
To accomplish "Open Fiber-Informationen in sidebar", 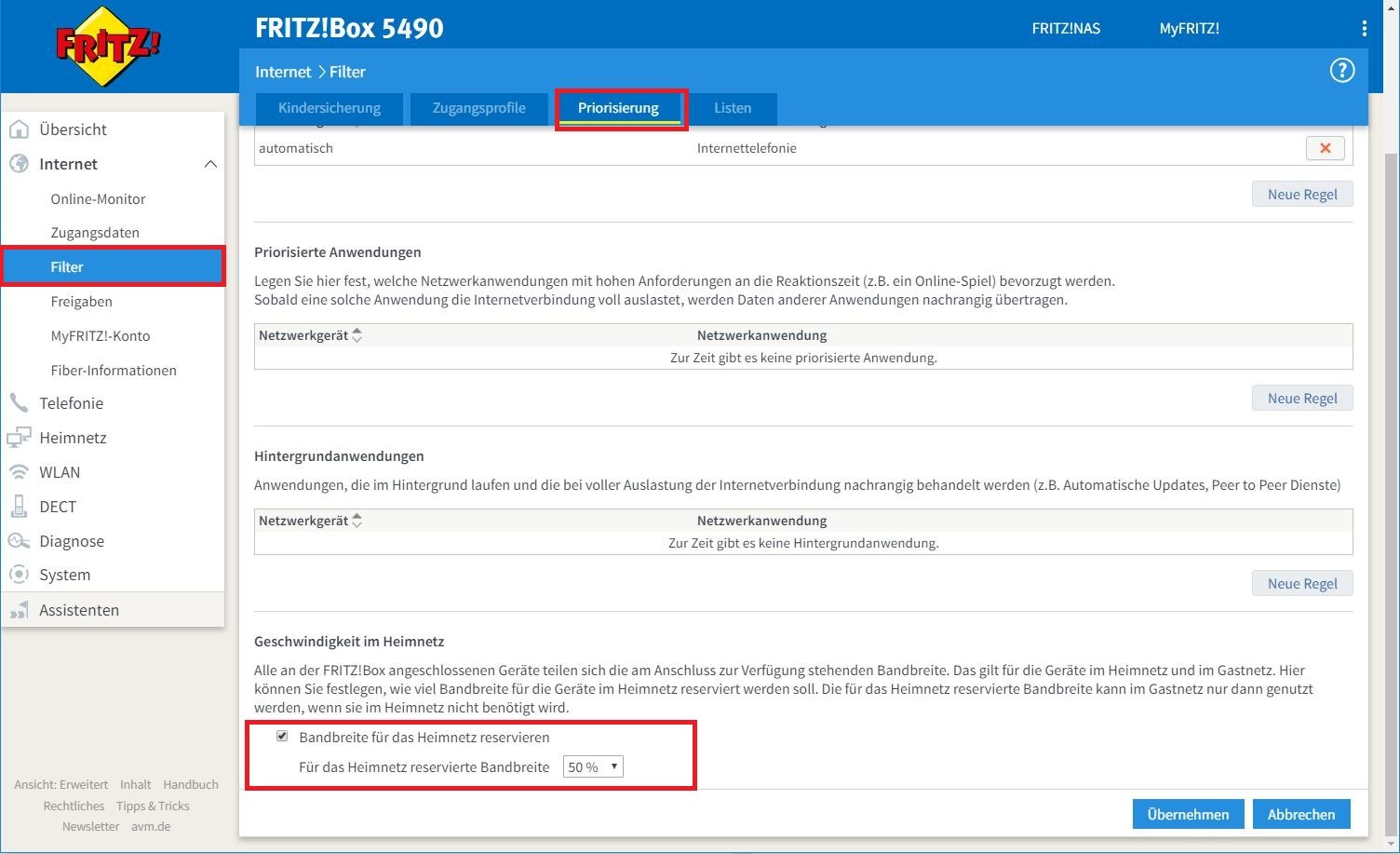I will click(114, 371).
